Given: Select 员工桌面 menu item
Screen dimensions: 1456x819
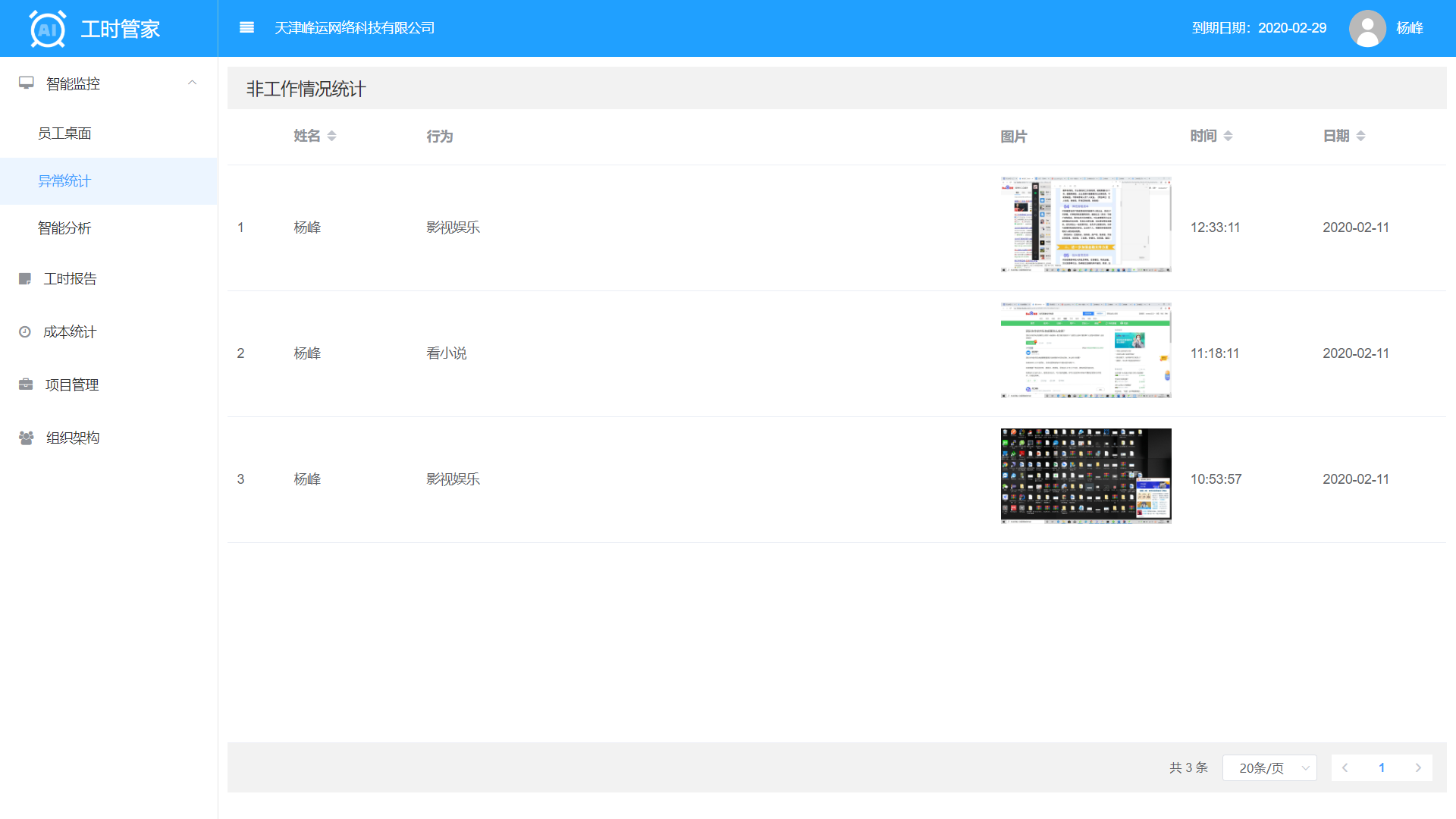Looking at the screenshot, I should coord(64,133).
